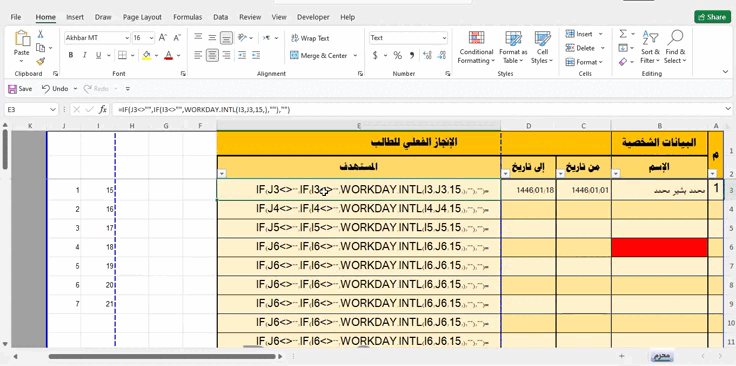The width and height of the screenshot is (736, 366).
Task: Toggle Bold formatting
Action: tap(71, 55)
